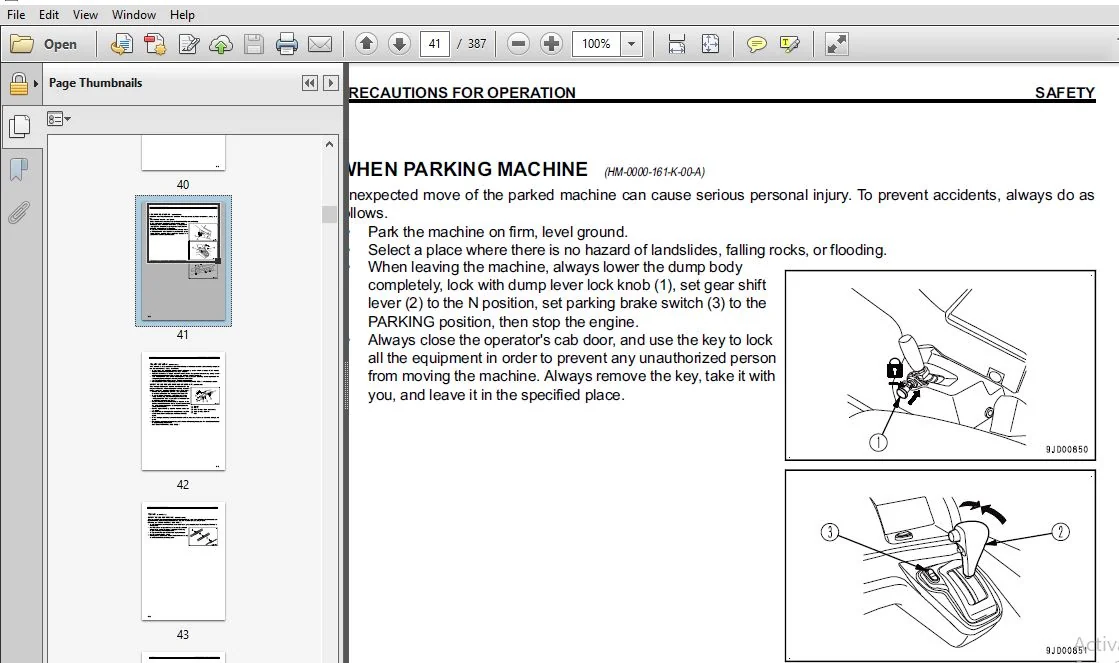Screen dimensions: 1119x663
Task: Click the cloud upload icon
Action: click(x=221, y=44)
